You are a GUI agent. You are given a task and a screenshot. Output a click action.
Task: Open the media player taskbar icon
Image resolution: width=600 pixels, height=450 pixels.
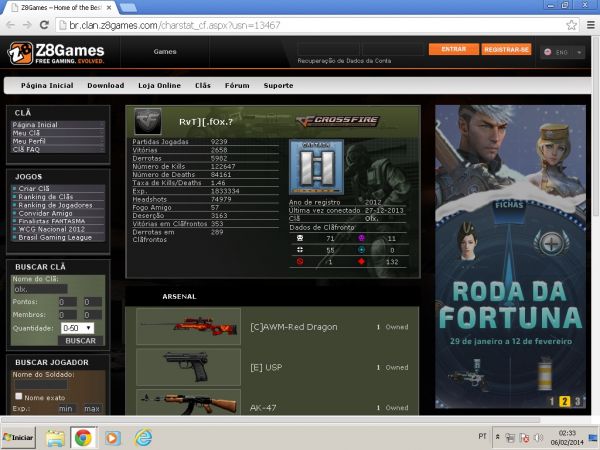(x=112, y=438)
